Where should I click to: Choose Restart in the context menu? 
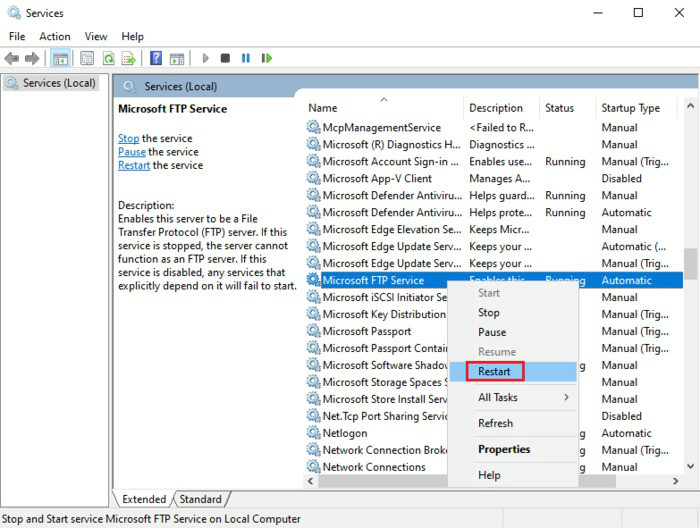click(x=494, y=371)
